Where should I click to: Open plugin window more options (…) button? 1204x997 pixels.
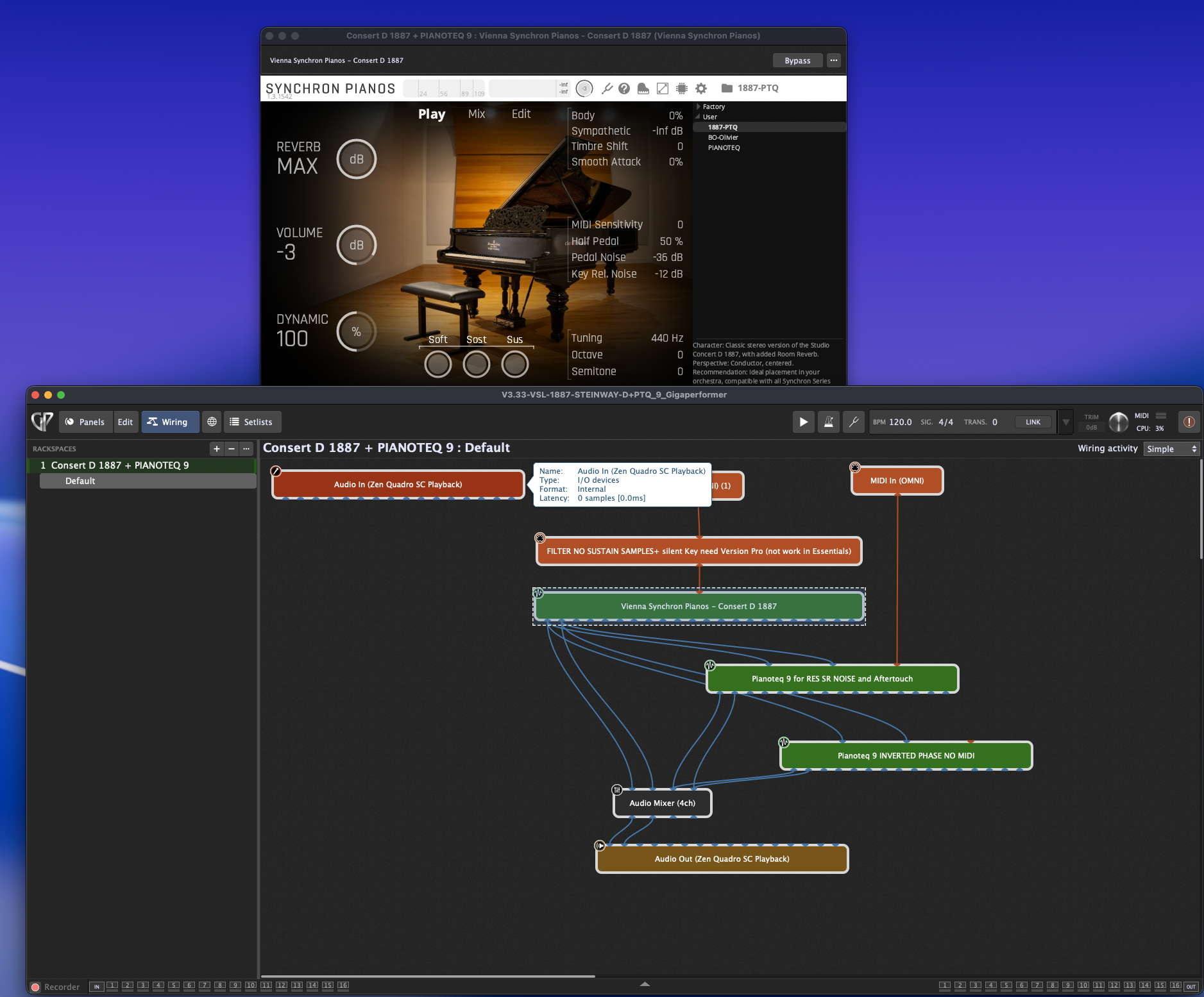click(x=833, y=60)
